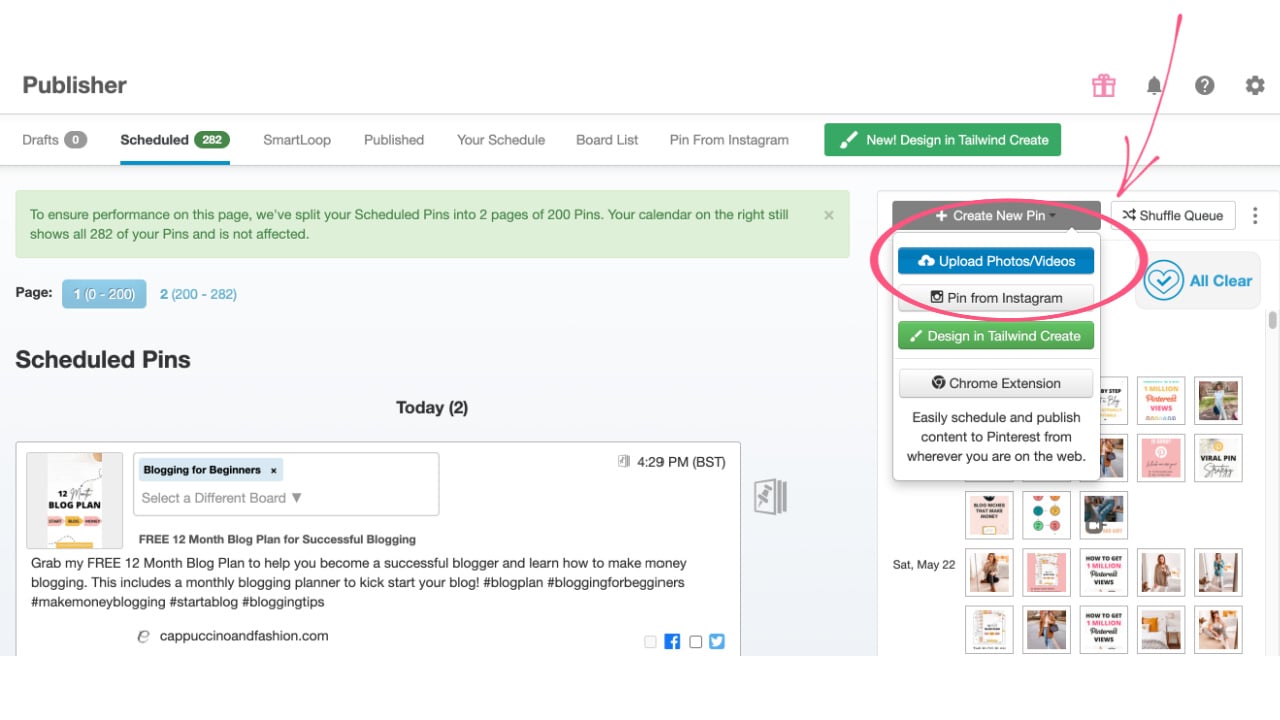The image size is (1280, 720).
Task: Click the Twitter icon on the pin card
Action: [x=717, y=642]
